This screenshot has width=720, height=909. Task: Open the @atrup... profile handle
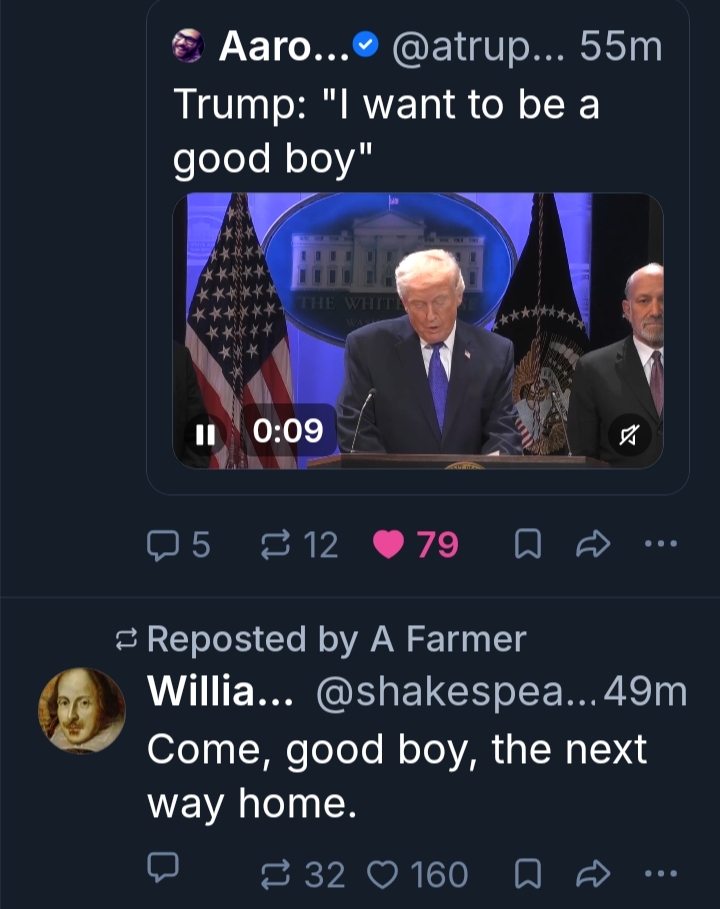(x=475, y=46)
